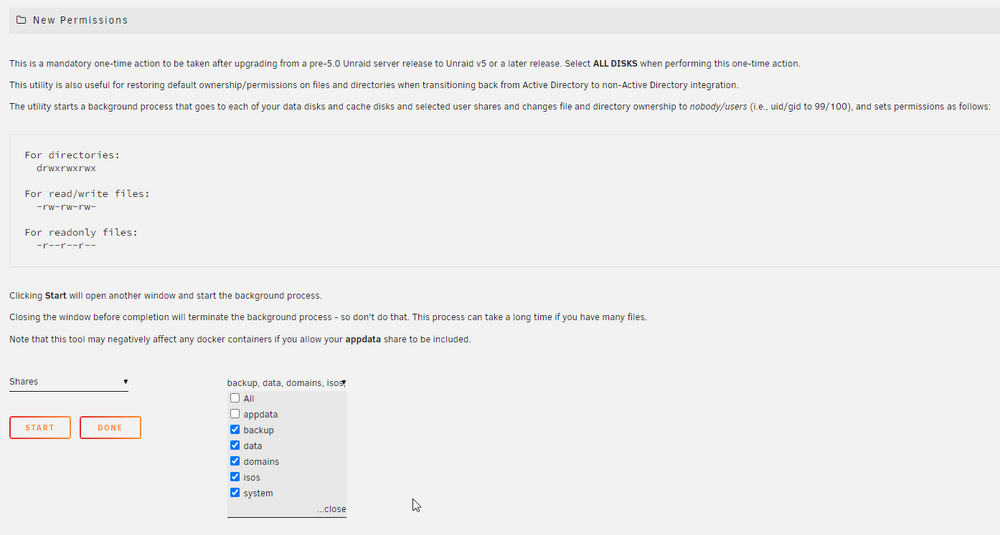
Task: Click the 'For readonly files:' label
Action: pos(81,232)
